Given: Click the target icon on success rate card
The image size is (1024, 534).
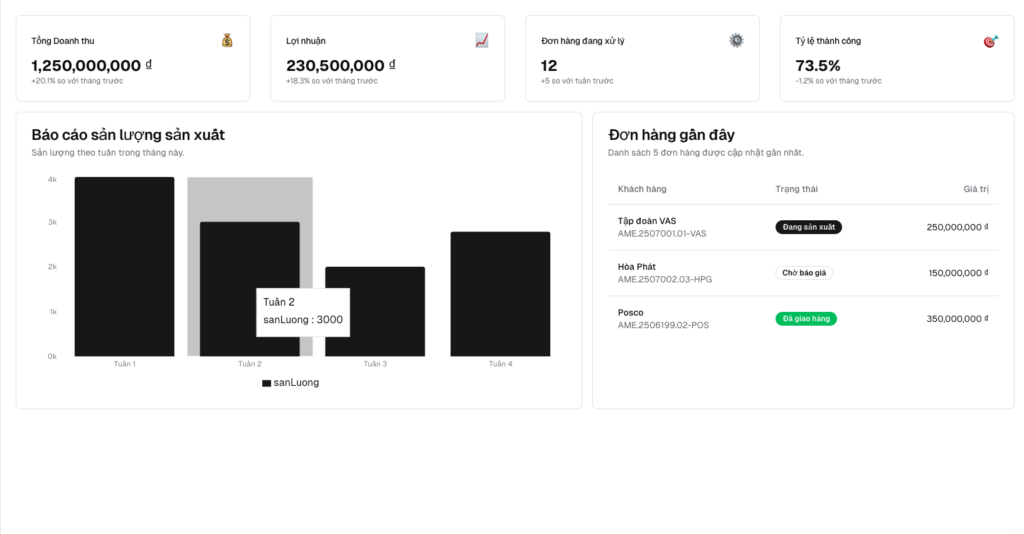Looking at the screenshot, I should (991, 41).
